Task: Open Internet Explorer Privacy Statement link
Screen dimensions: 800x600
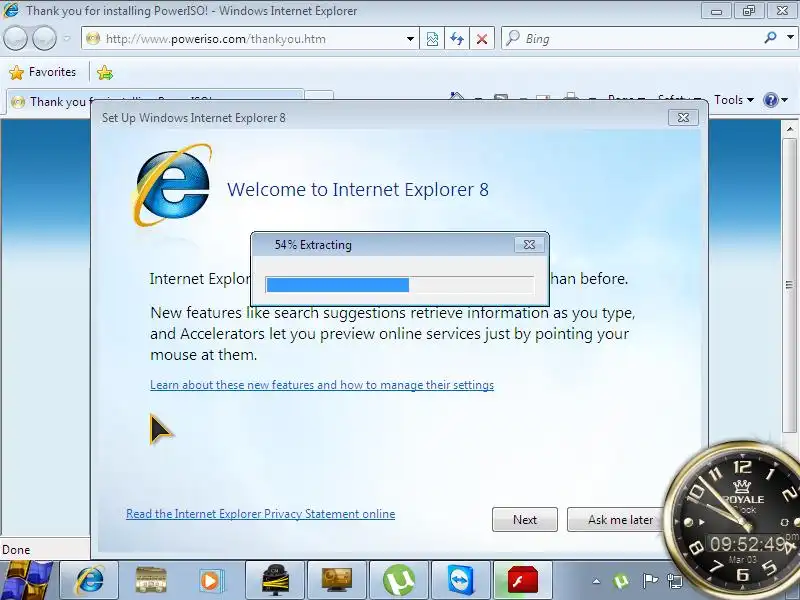Action: (x=261, y=514)
